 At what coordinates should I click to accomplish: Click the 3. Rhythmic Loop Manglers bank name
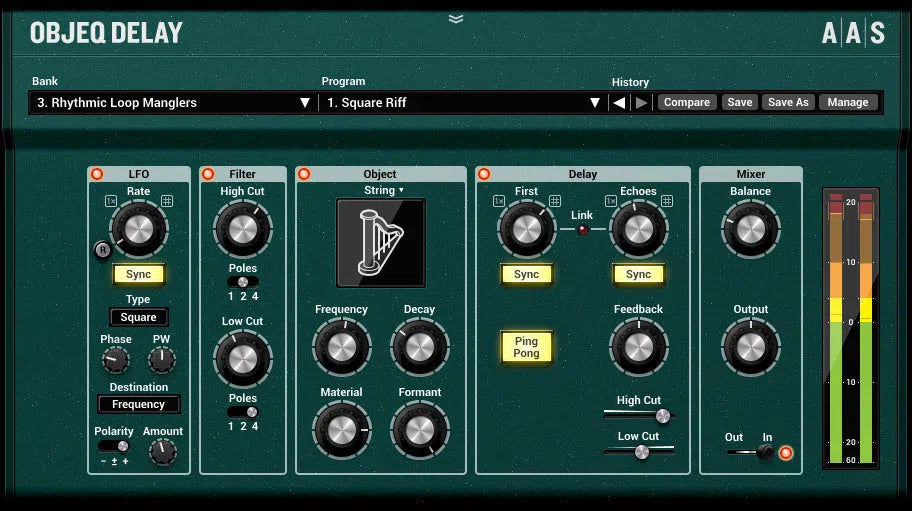pyautogui.click(x=117, y=103)
